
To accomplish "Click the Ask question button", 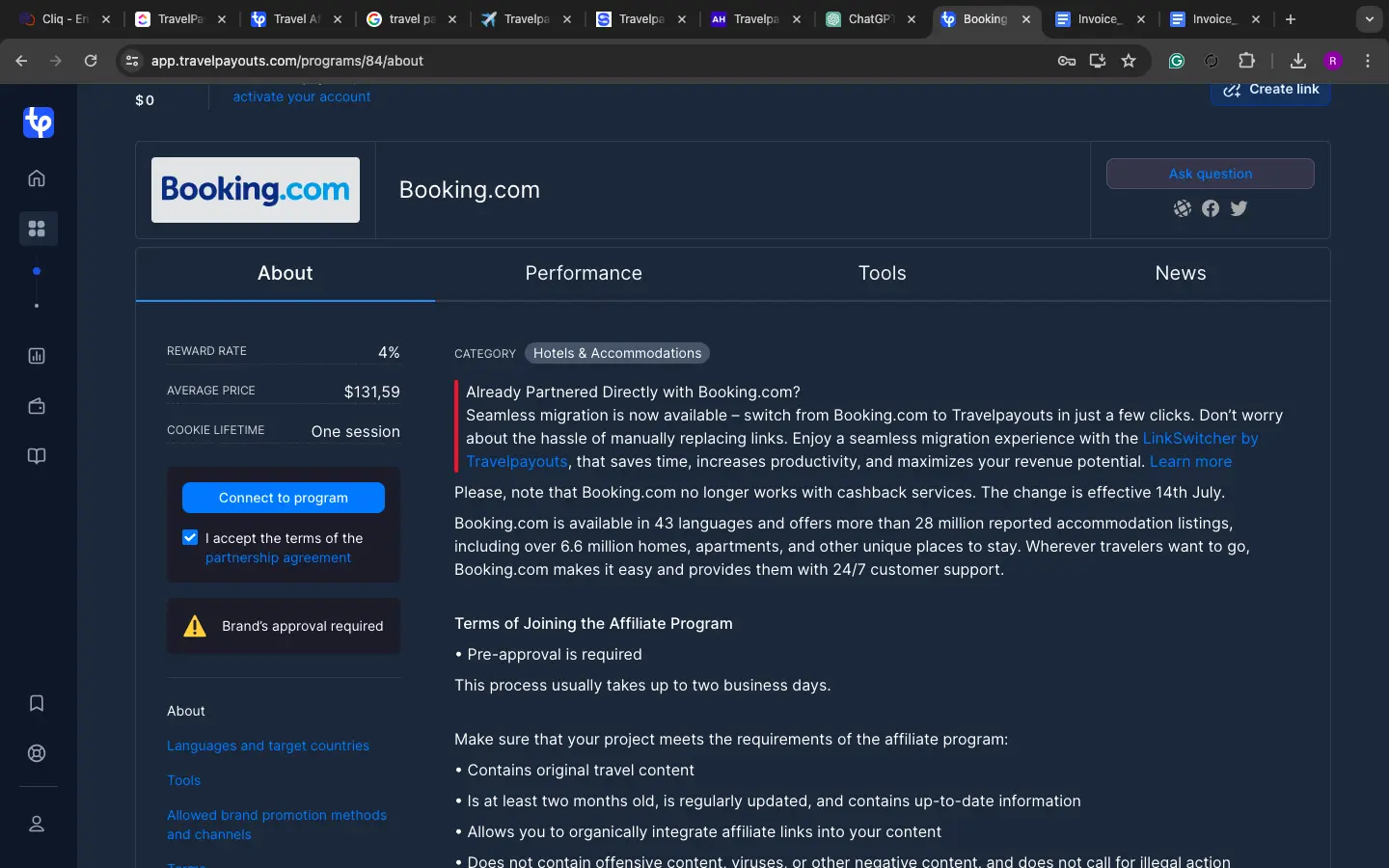I will click(x=1211, y=174).
